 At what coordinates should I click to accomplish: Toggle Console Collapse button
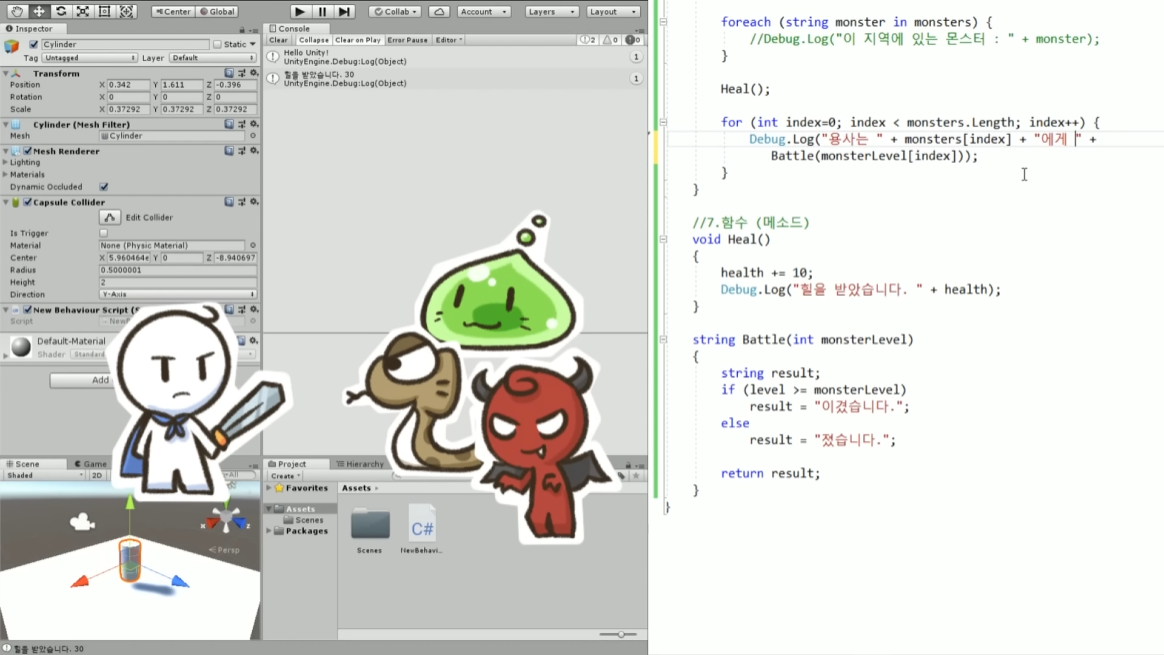pyautogui.click(x=313, y=39)
